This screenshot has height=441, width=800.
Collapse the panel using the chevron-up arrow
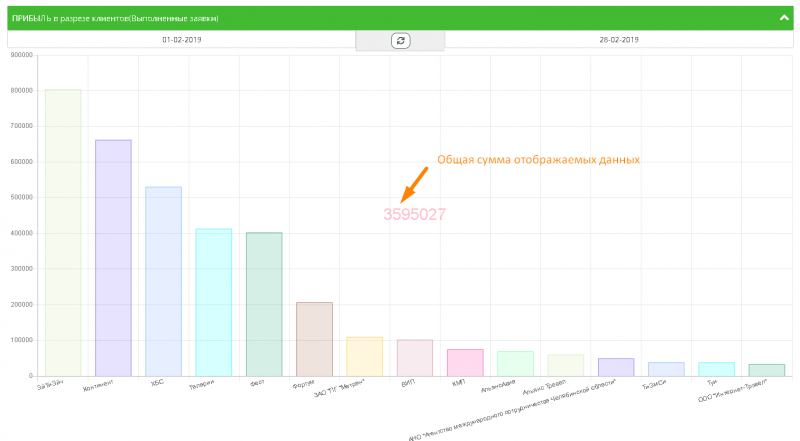pyautogui.click(x=785, y=18)
